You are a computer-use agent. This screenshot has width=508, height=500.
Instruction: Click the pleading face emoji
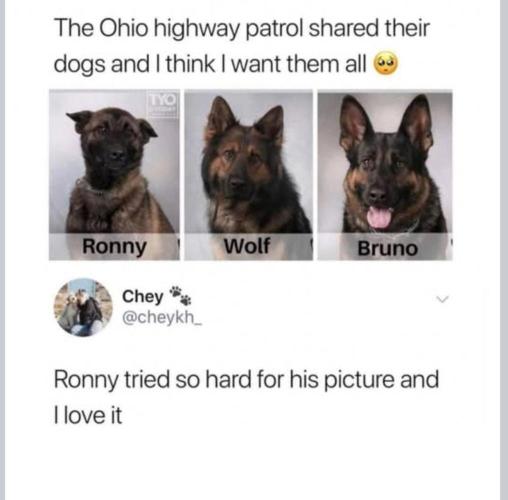[x=386, y=63]
